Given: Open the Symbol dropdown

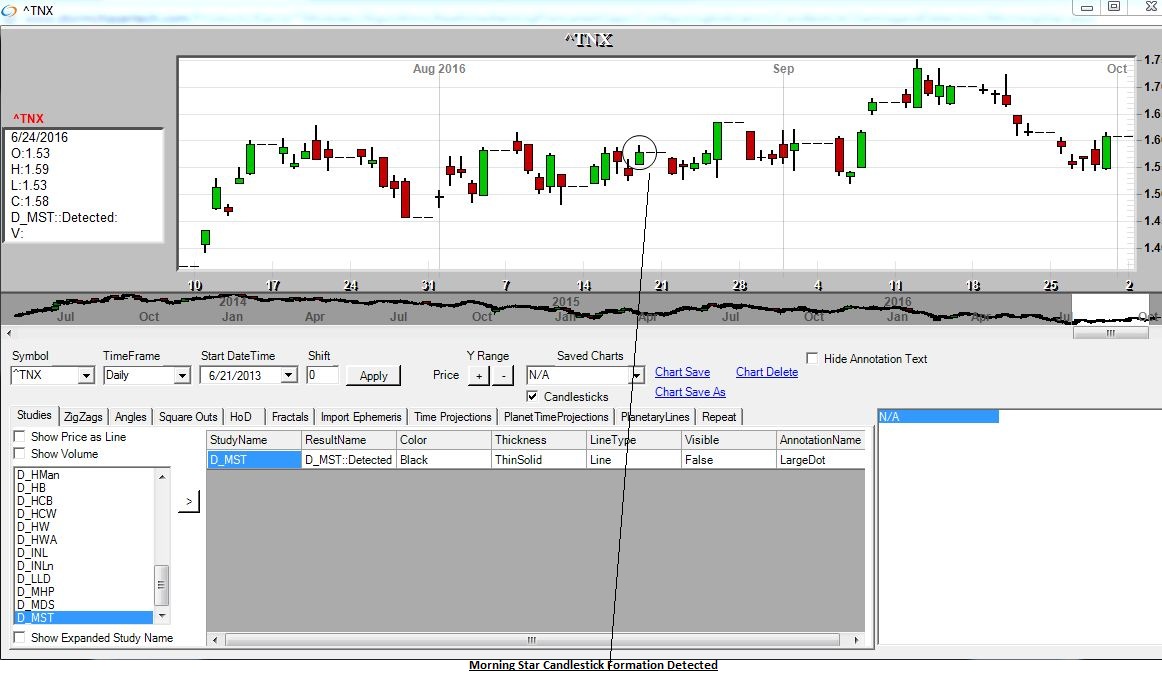Looking at the screenshot, I should (85, 376).
